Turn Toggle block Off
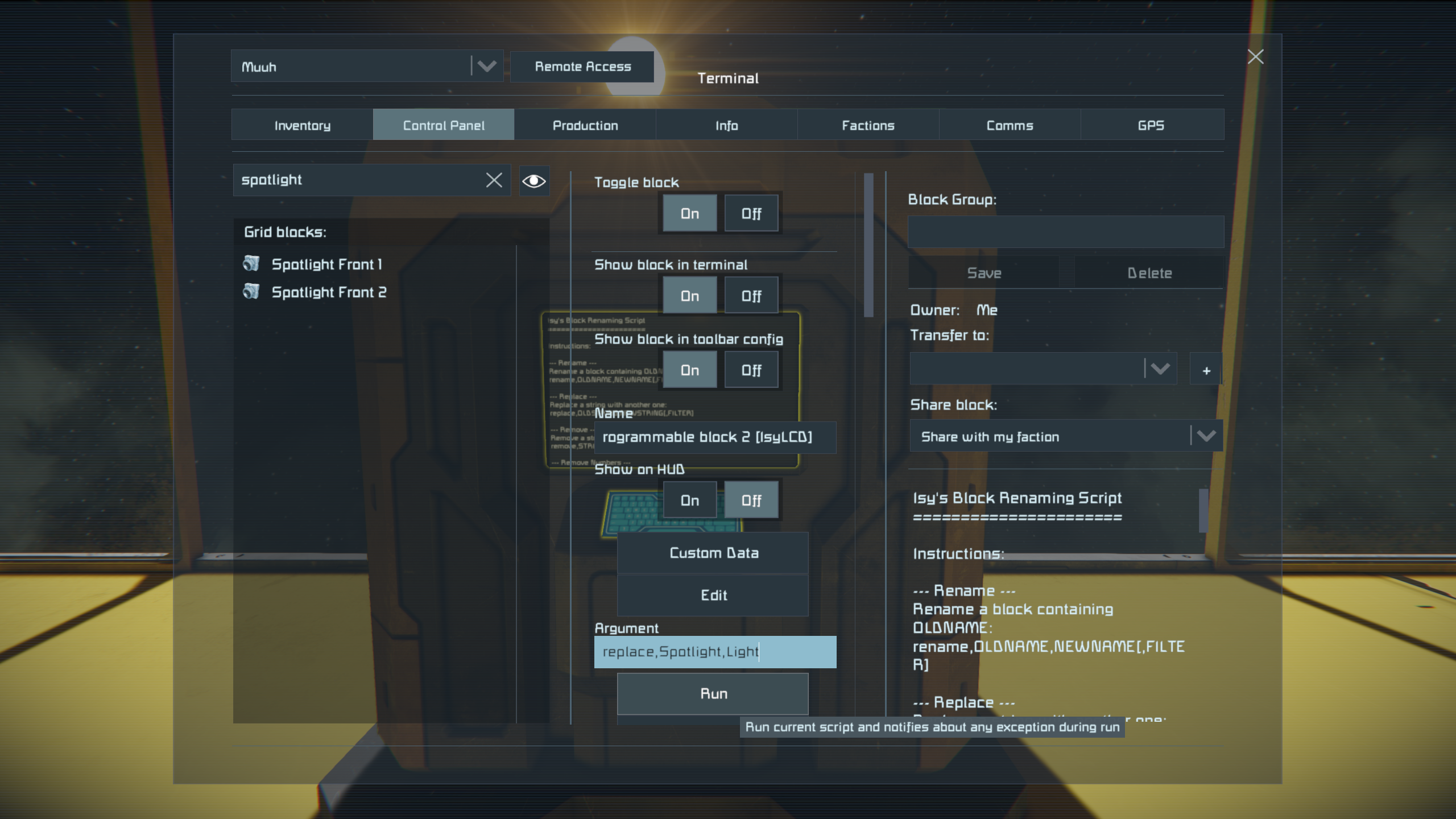This screenshot has height=819, width=1456. pos(751,214)
